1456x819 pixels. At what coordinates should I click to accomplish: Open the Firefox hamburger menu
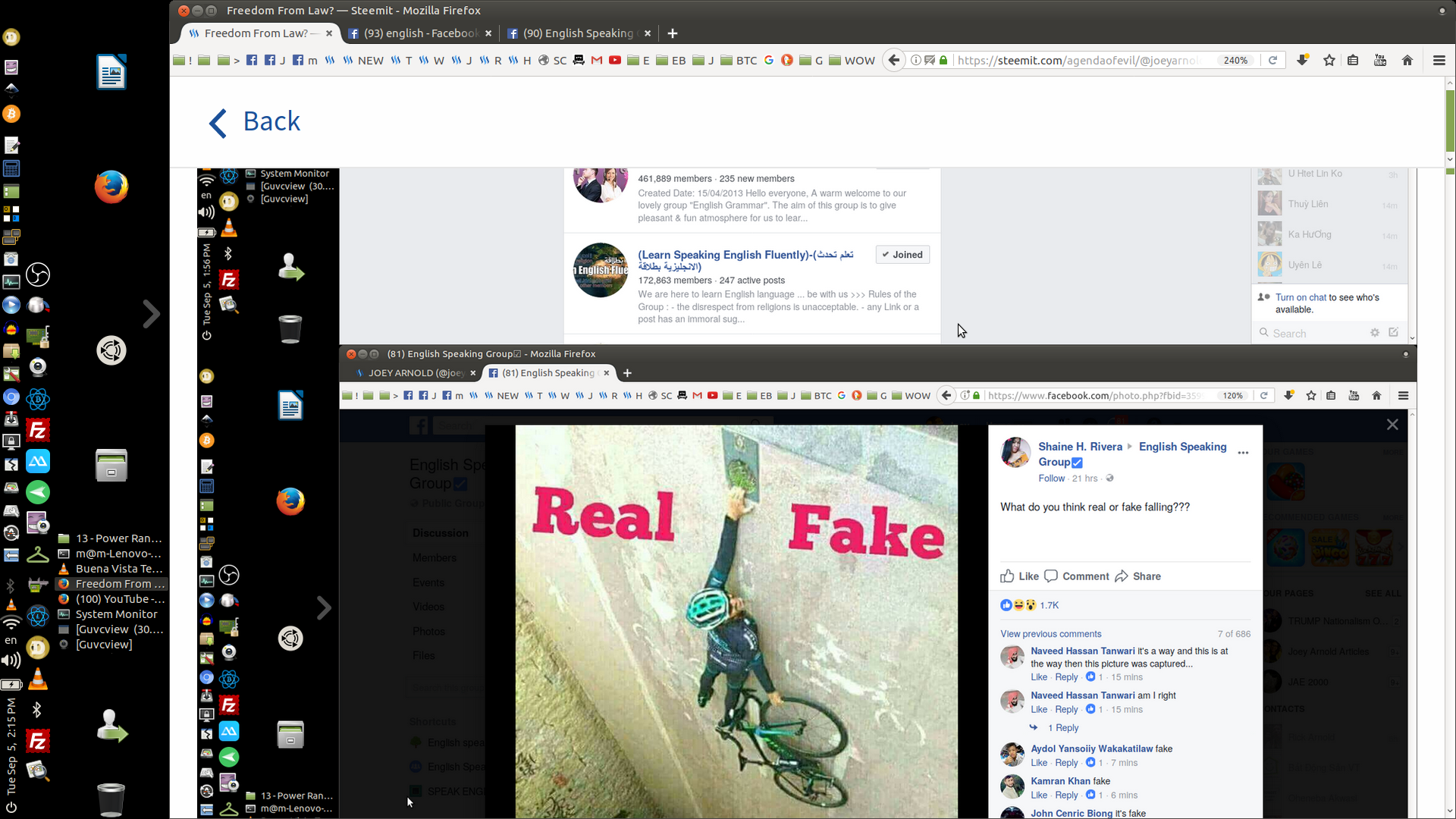tap(1439, 61)
